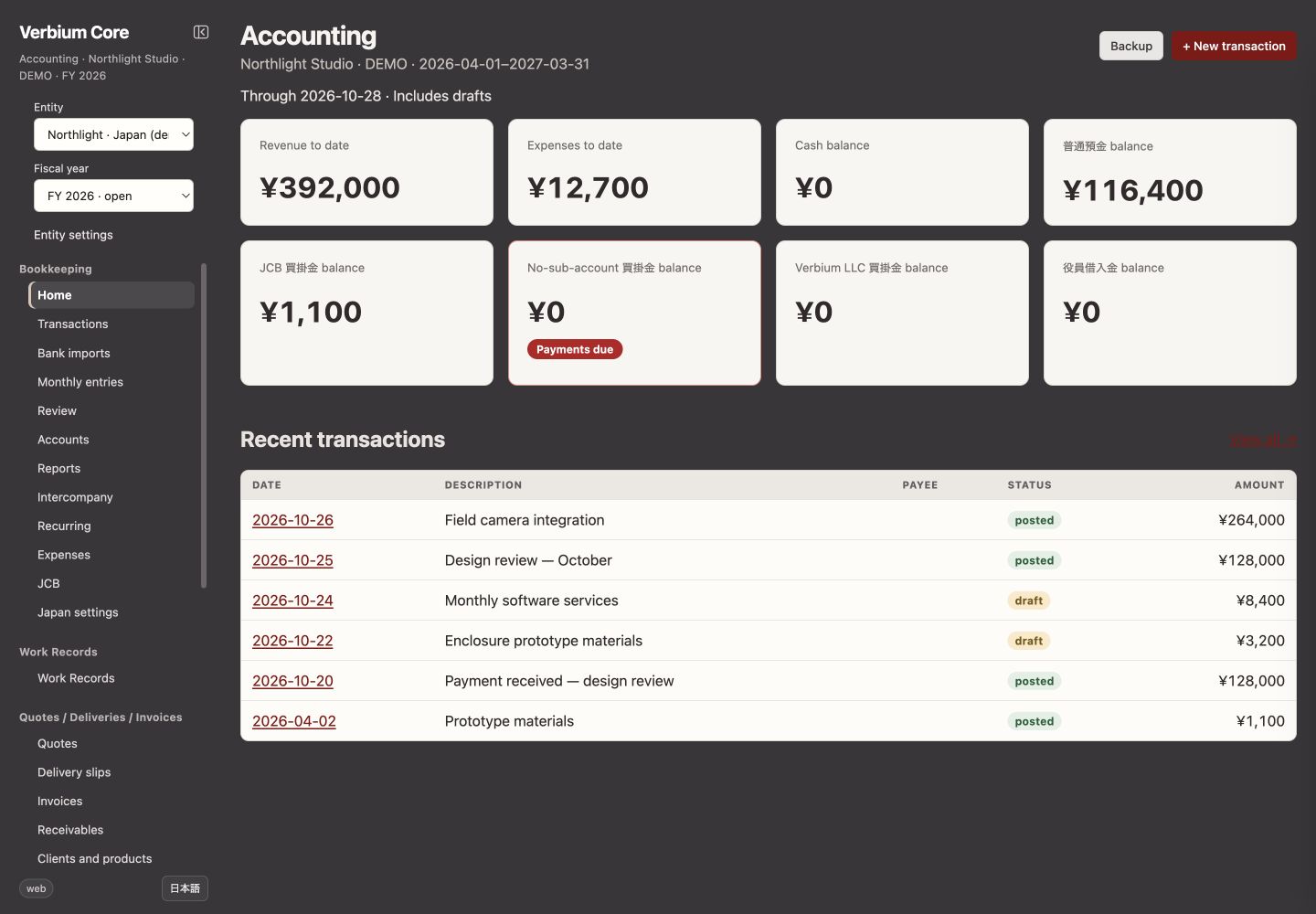Create a New transaction
This screenshot has height=914, width=1316.
click(1234, 46)
